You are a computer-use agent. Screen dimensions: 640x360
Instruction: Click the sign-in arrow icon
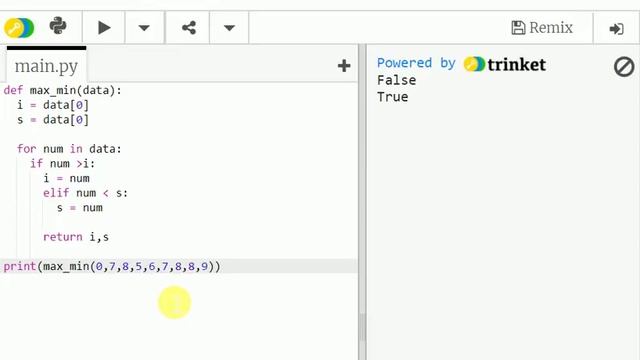[616, 29]
